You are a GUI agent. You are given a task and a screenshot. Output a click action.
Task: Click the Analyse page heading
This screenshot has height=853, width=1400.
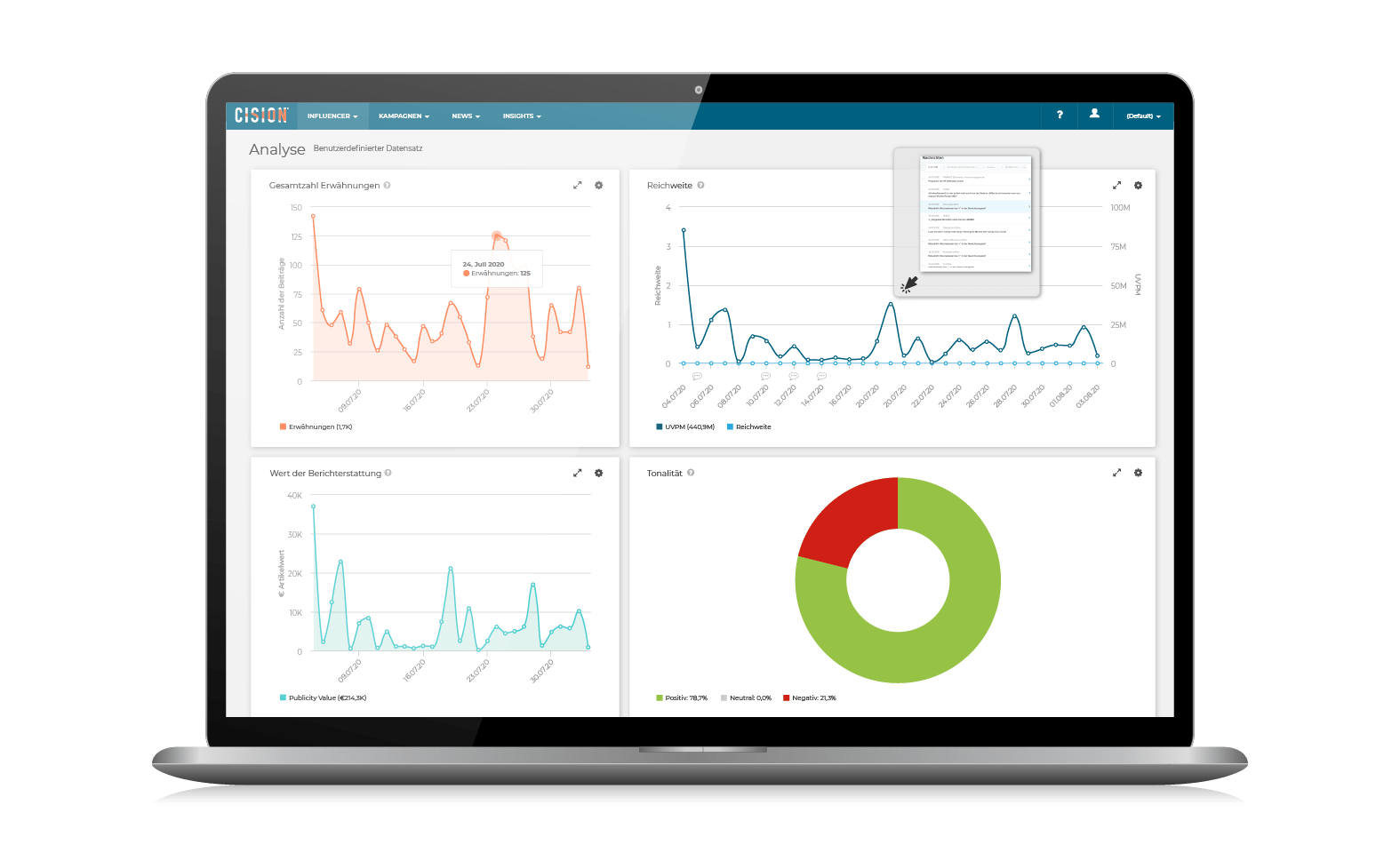tap(276, 149)
